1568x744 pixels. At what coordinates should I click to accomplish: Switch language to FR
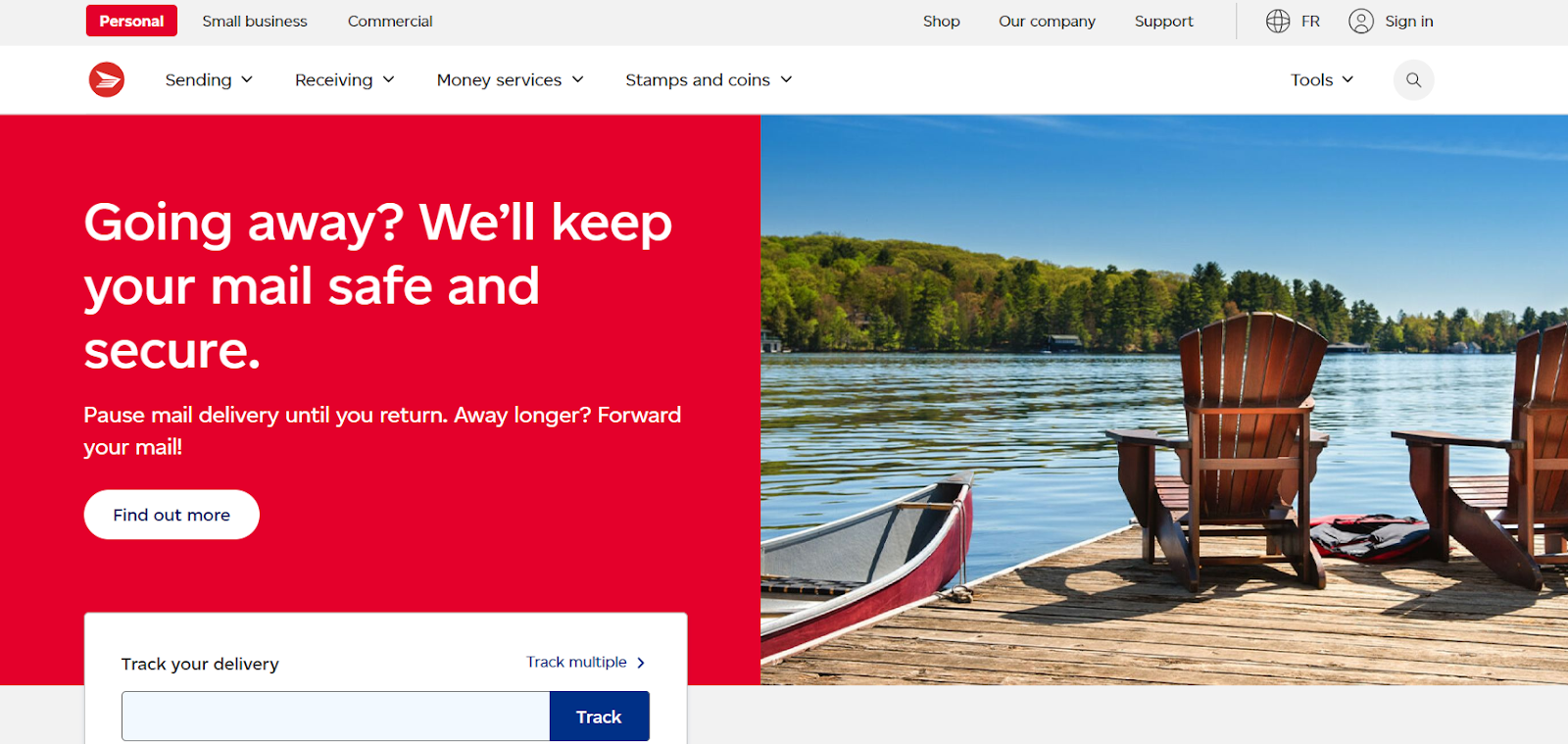tap(1310, 21)
